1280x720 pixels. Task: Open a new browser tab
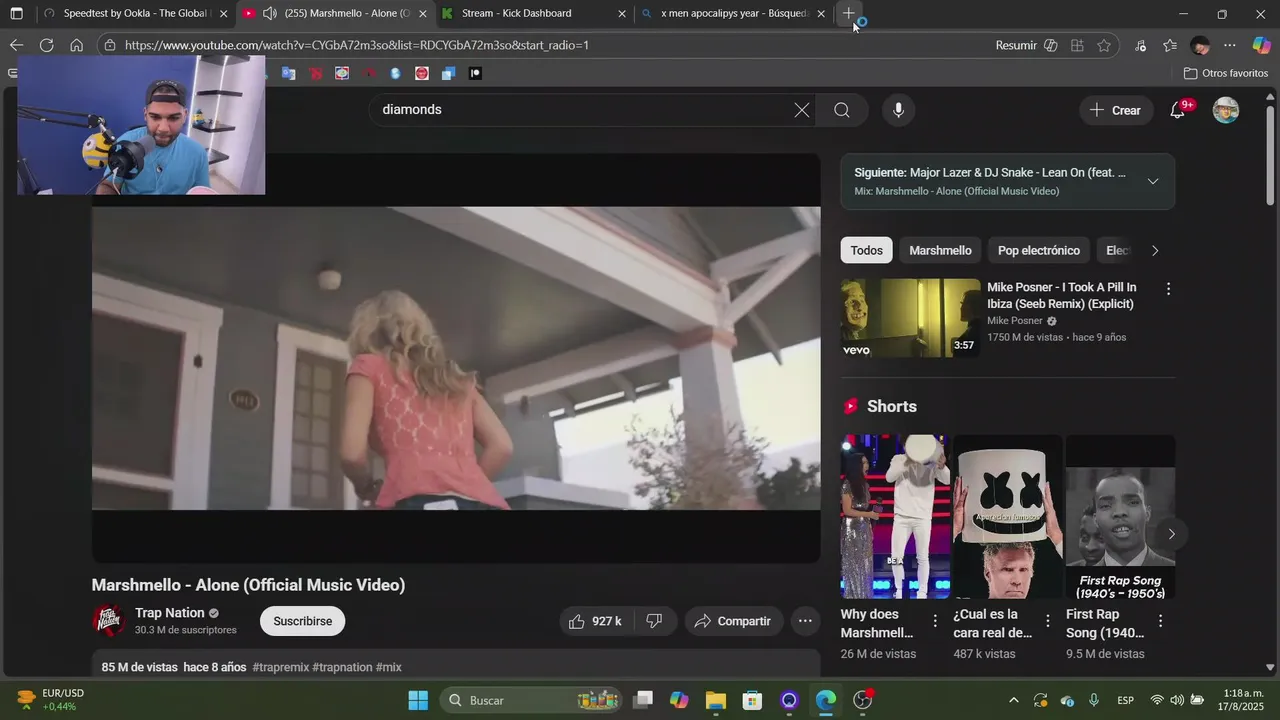(849, 14)
